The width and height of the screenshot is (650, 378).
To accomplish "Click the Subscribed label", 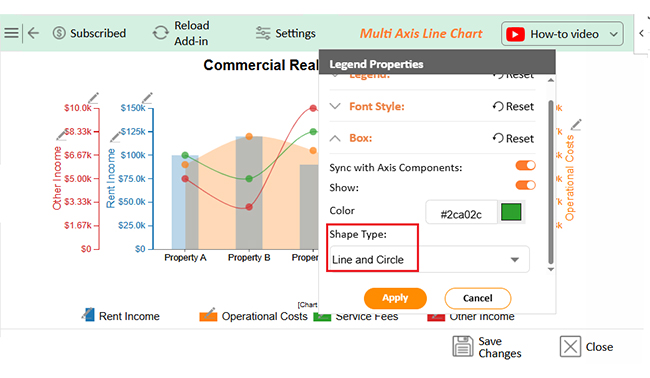I will [x=98, y=33].
